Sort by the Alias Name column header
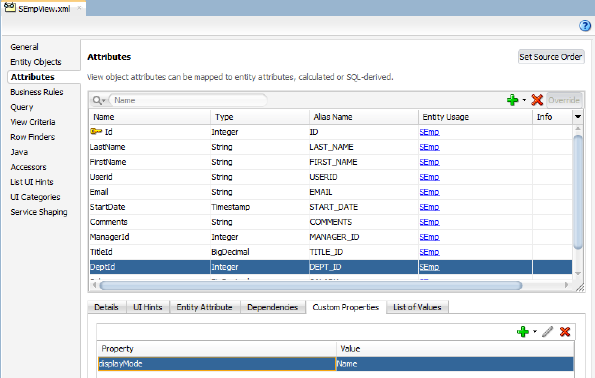595x378 pixels. (364, 117)
